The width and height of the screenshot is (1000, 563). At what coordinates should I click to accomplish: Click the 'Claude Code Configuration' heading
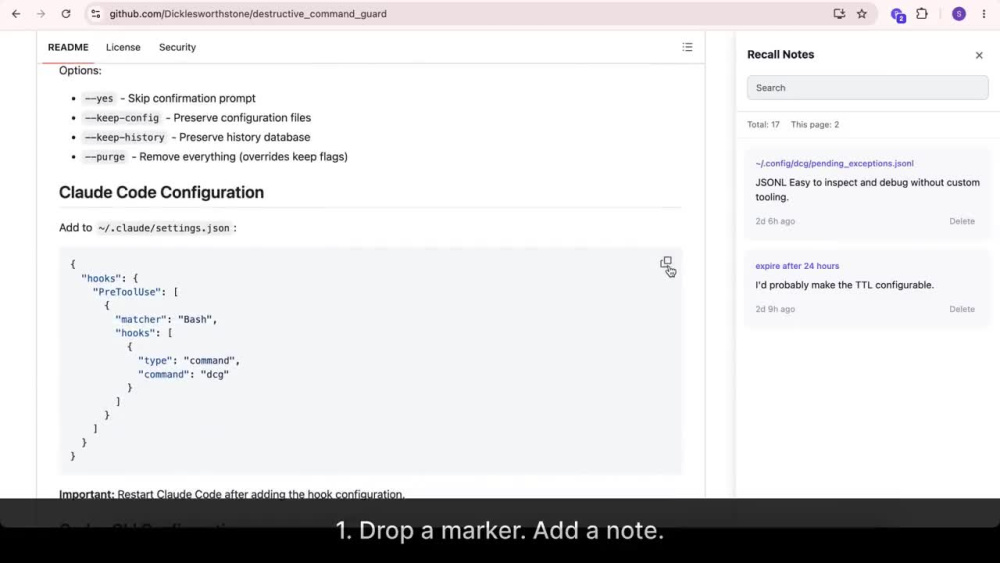pos(161,193)
